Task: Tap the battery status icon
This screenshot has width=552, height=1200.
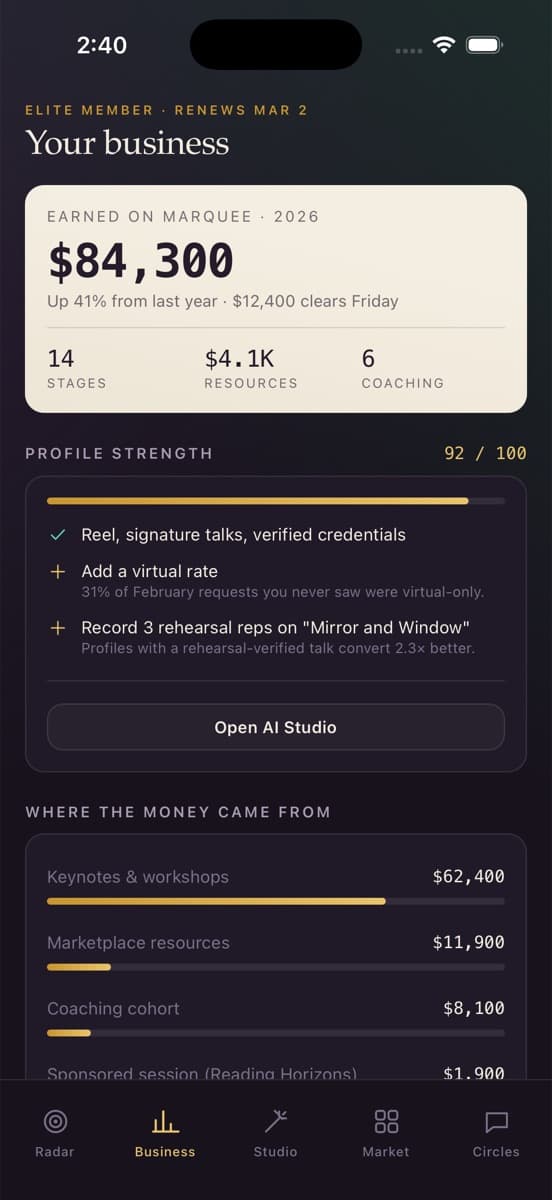Action: point(484,45)
